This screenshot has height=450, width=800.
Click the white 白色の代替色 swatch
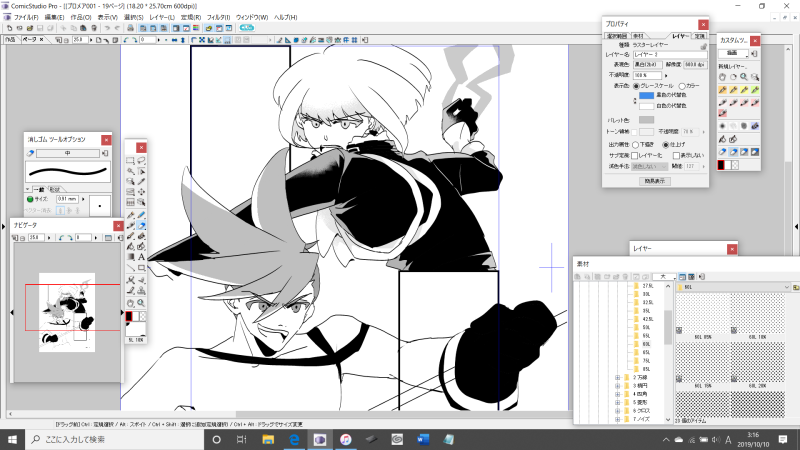click(x=646, y=106)
